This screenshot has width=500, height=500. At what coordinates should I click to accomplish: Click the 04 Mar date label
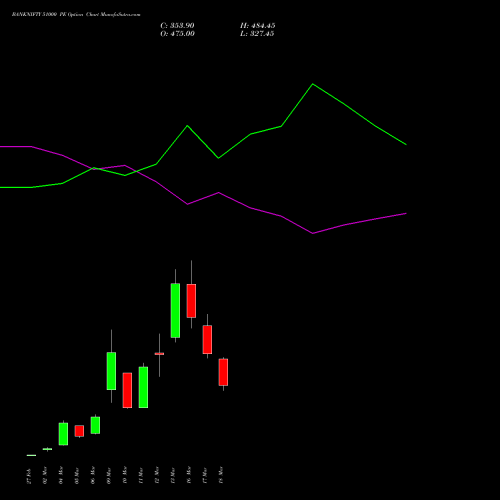61,476
